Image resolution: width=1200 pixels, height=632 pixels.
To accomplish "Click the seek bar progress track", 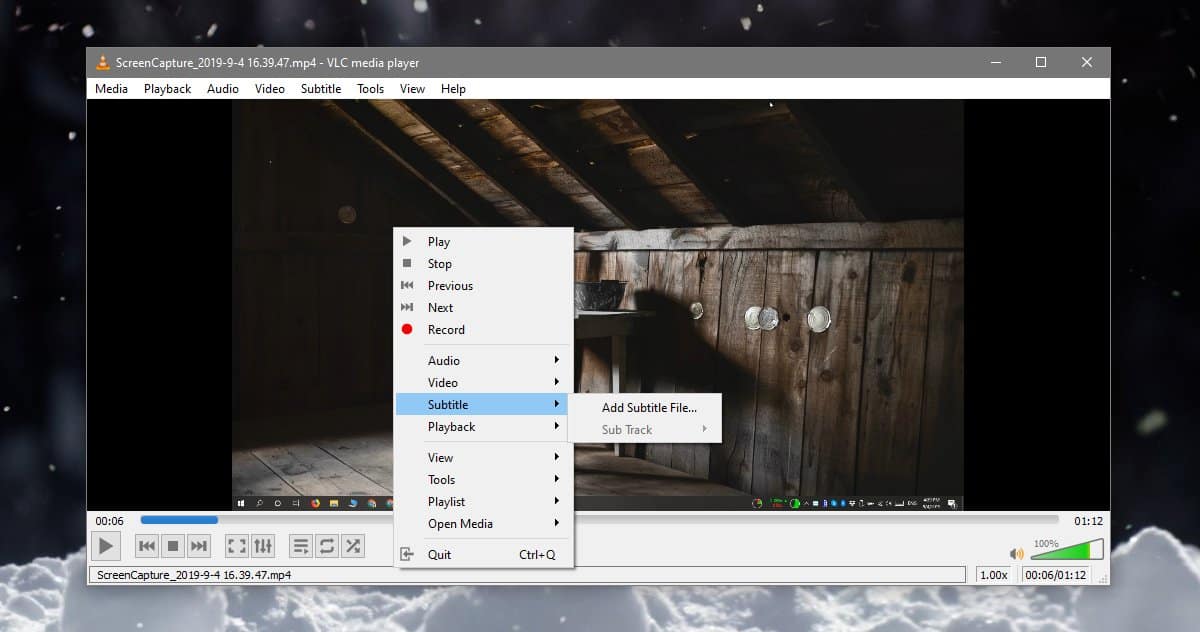I will [x=599, y=520].
